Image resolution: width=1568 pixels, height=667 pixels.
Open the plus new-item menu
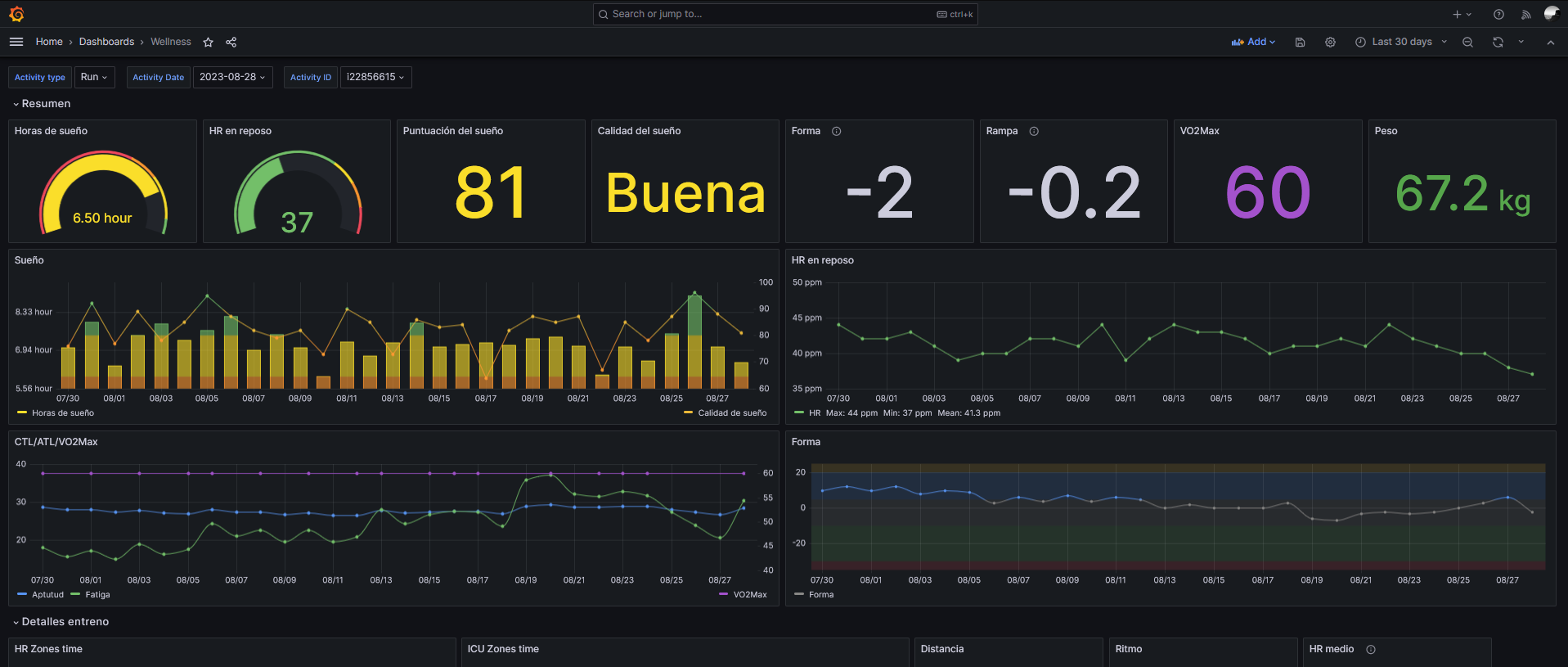click(x=1462, y=14)
